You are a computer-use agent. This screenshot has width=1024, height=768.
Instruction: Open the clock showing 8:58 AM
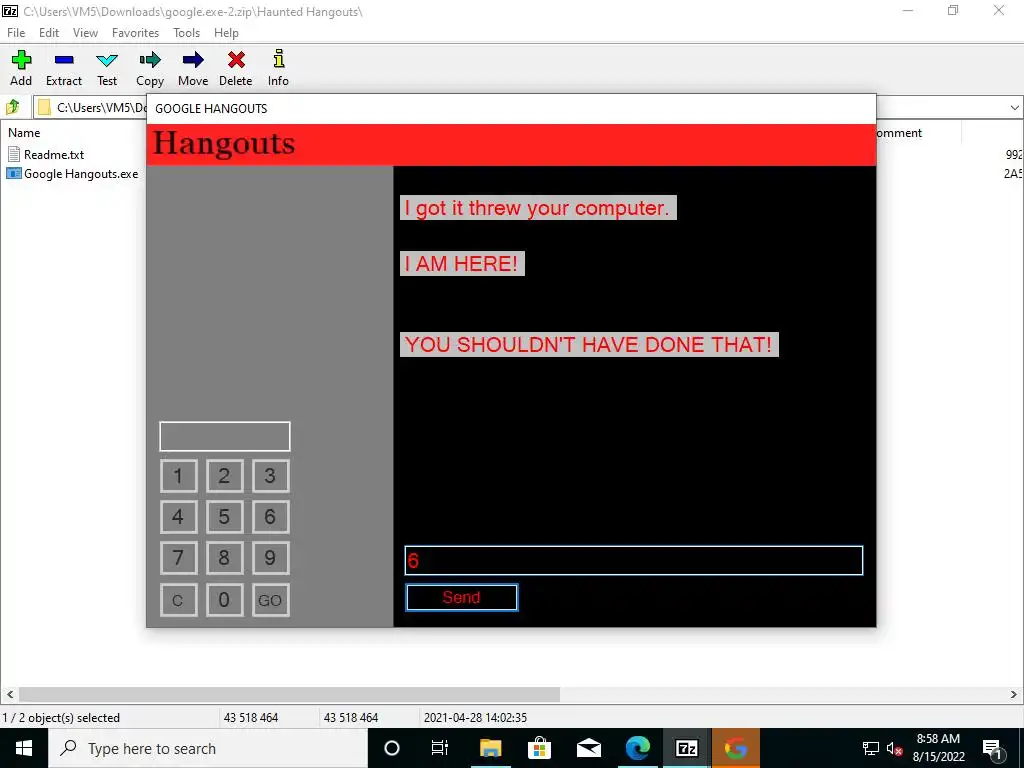pos(938,748)
